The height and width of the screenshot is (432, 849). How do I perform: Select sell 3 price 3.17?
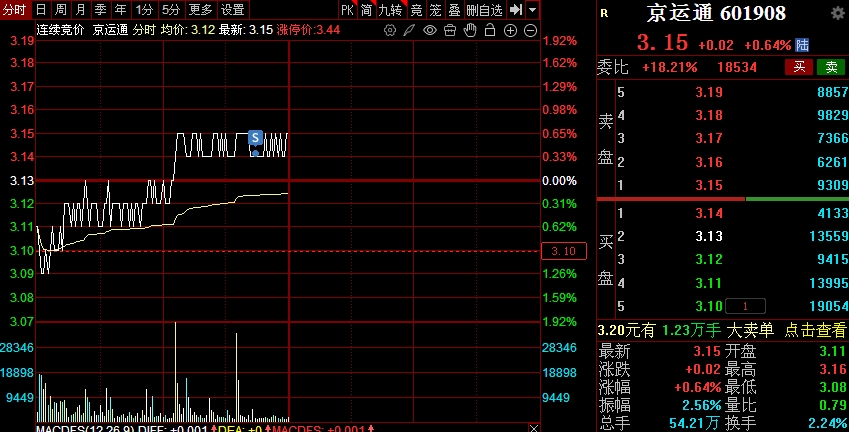point(709,139)
